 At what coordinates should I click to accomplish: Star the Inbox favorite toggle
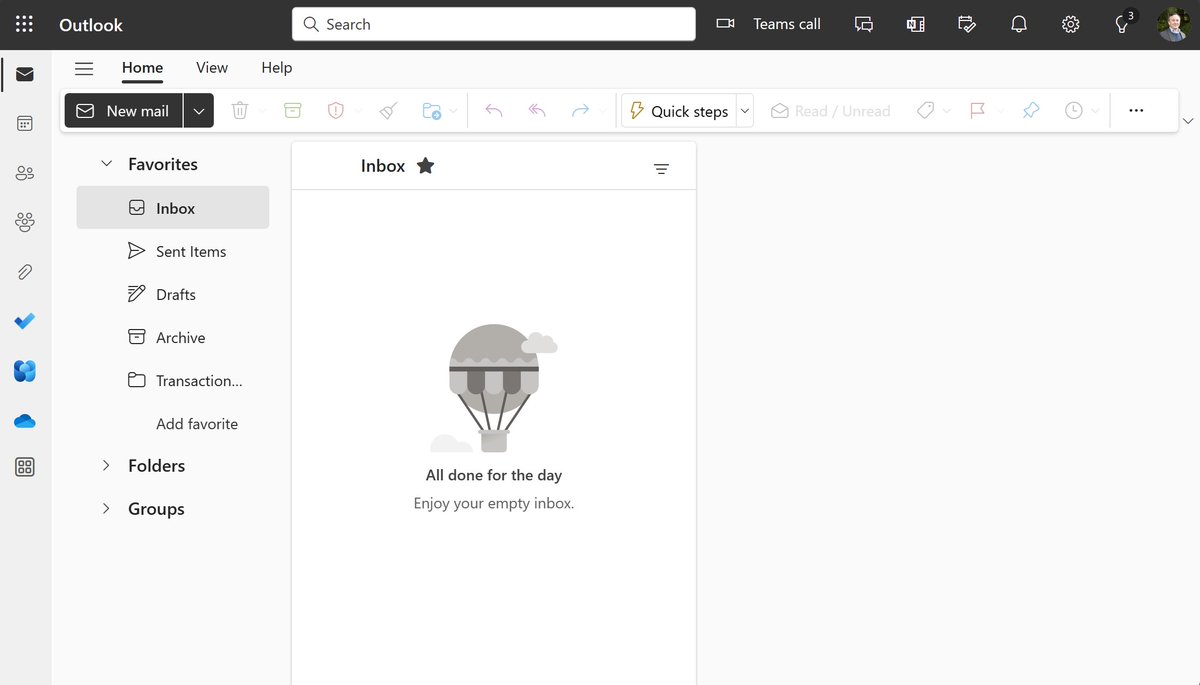point(425,165)
